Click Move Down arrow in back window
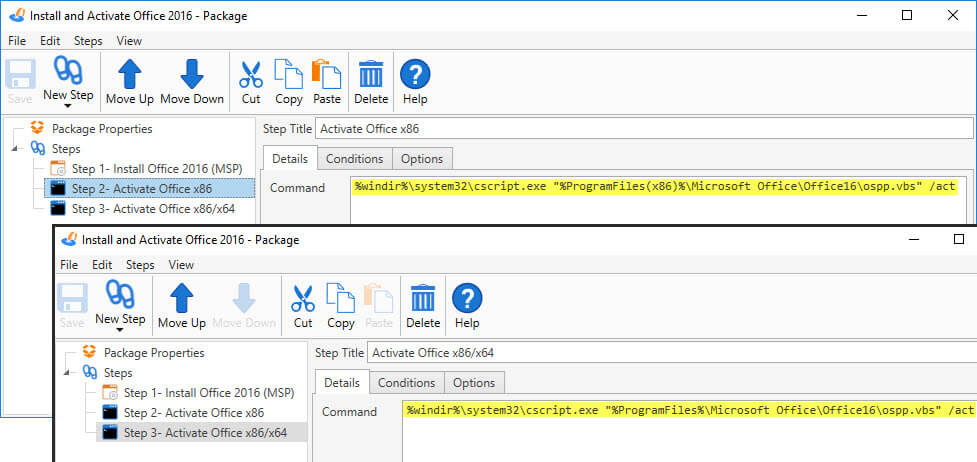977x462 pixels. point(192,75)
